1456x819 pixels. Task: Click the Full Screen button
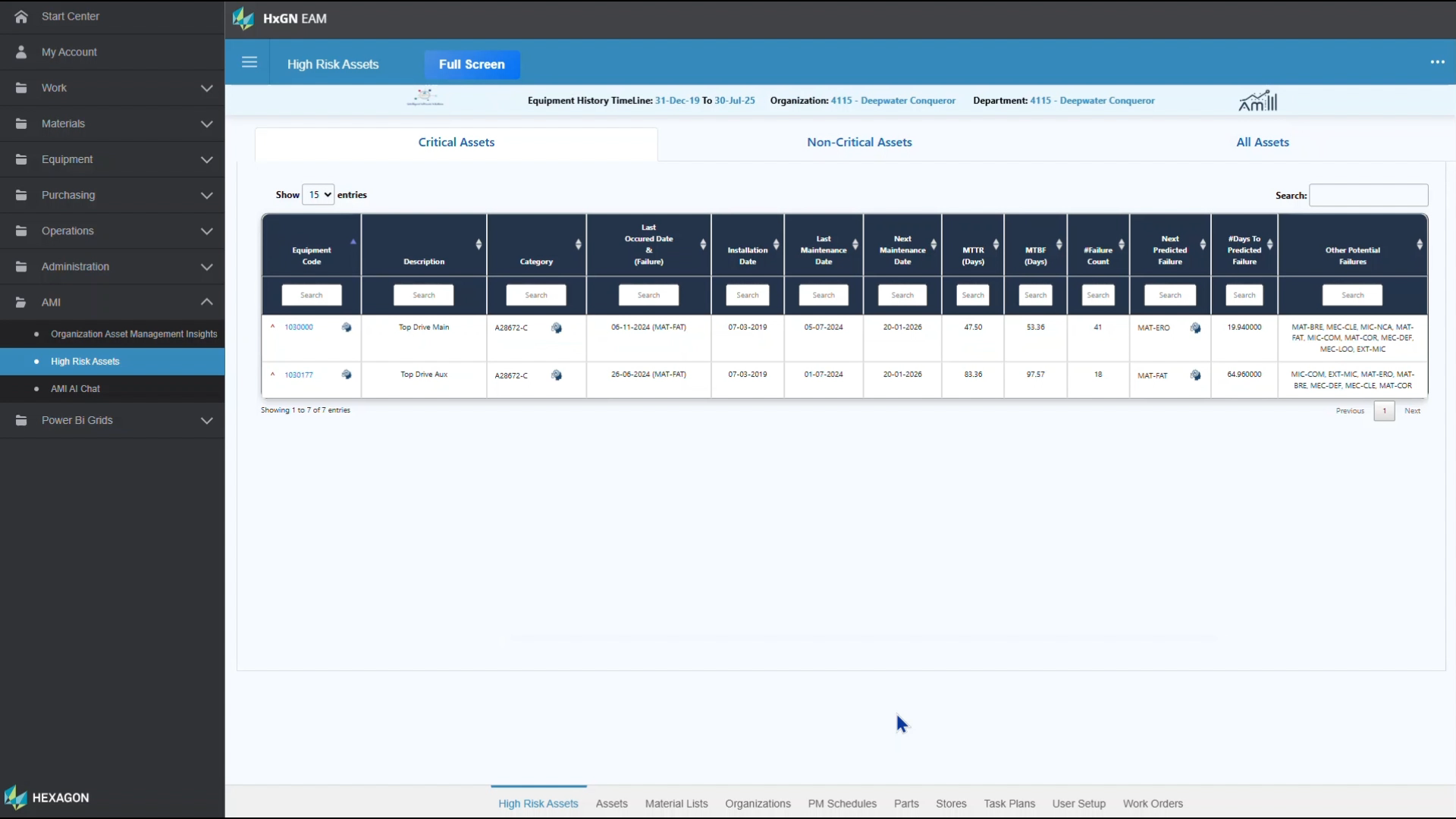pos(472,64)
